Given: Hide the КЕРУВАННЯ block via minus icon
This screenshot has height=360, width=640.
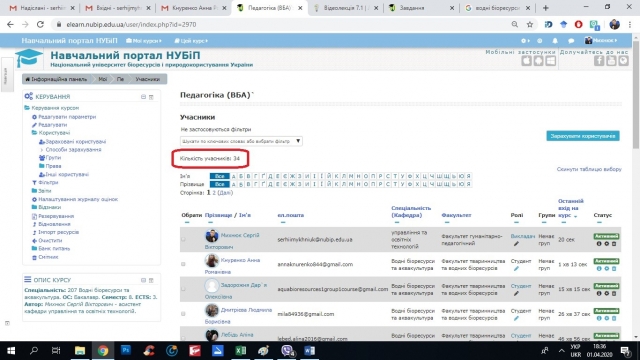Looking at the screenshot, I should click(x=143, y=97).
